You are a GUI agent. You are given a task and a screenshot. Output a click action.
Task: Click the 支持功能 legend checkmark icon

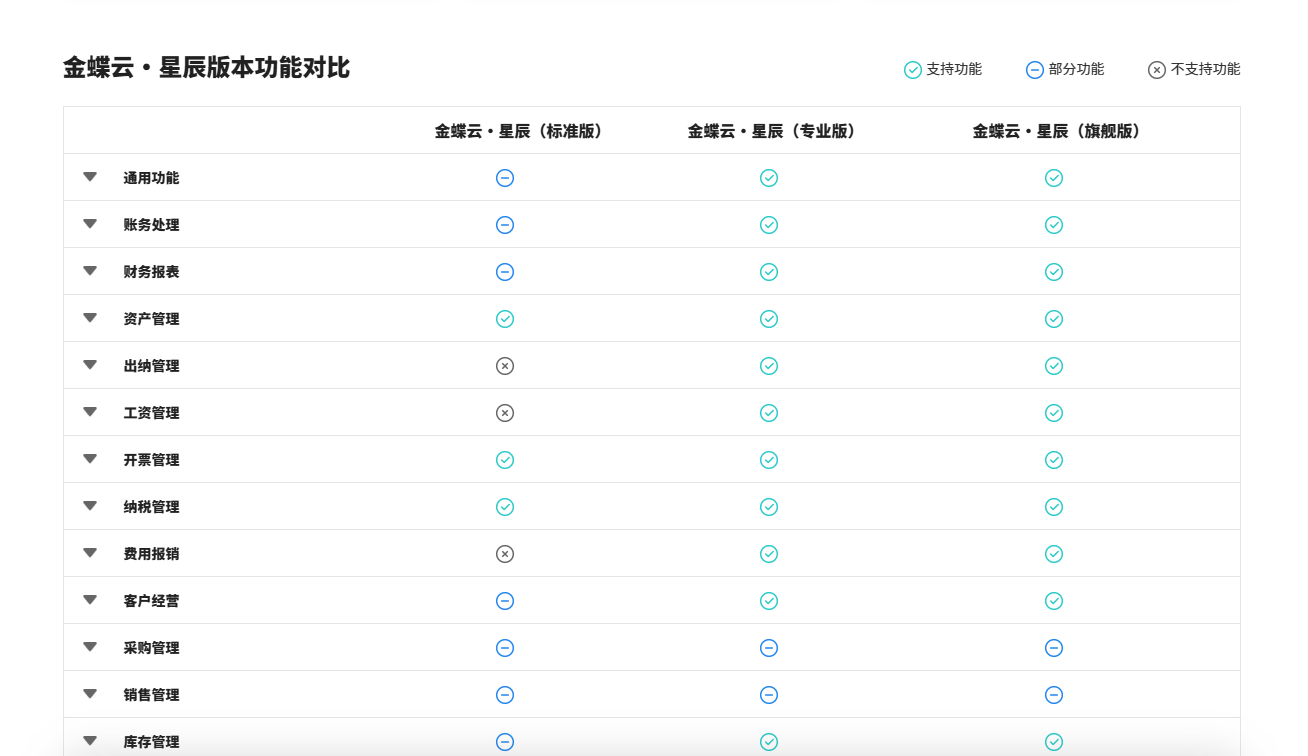coord(912,69)
